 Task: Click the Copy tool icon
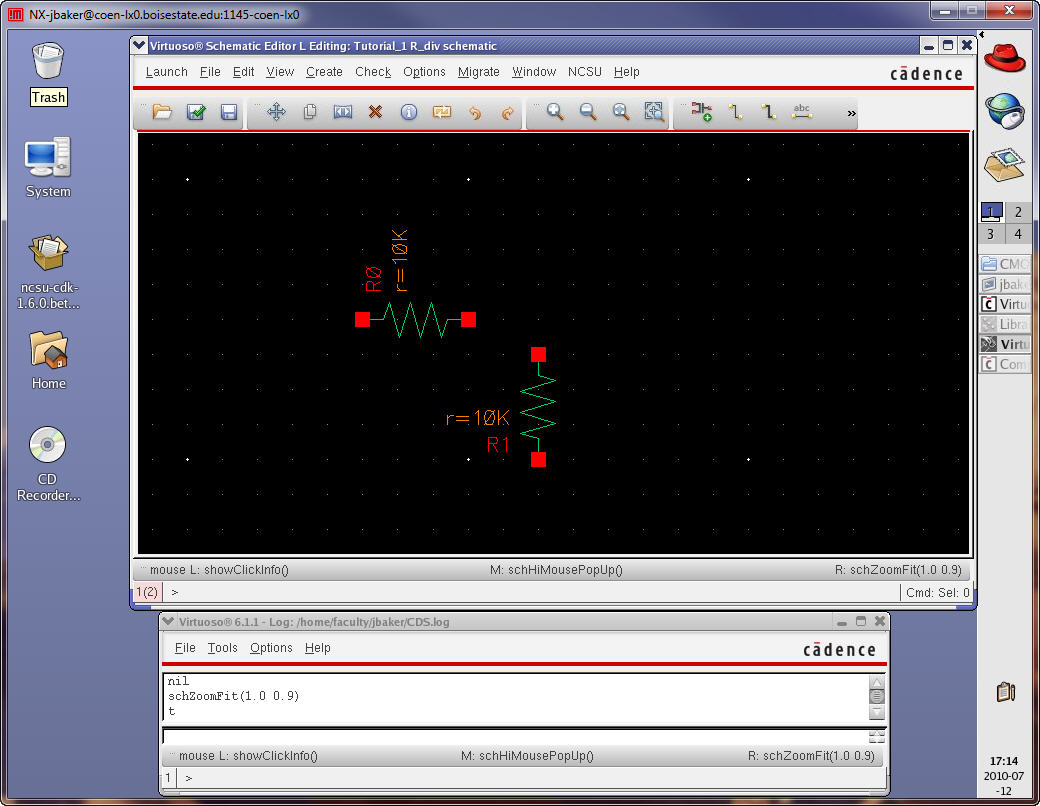[x=310, y=113]
